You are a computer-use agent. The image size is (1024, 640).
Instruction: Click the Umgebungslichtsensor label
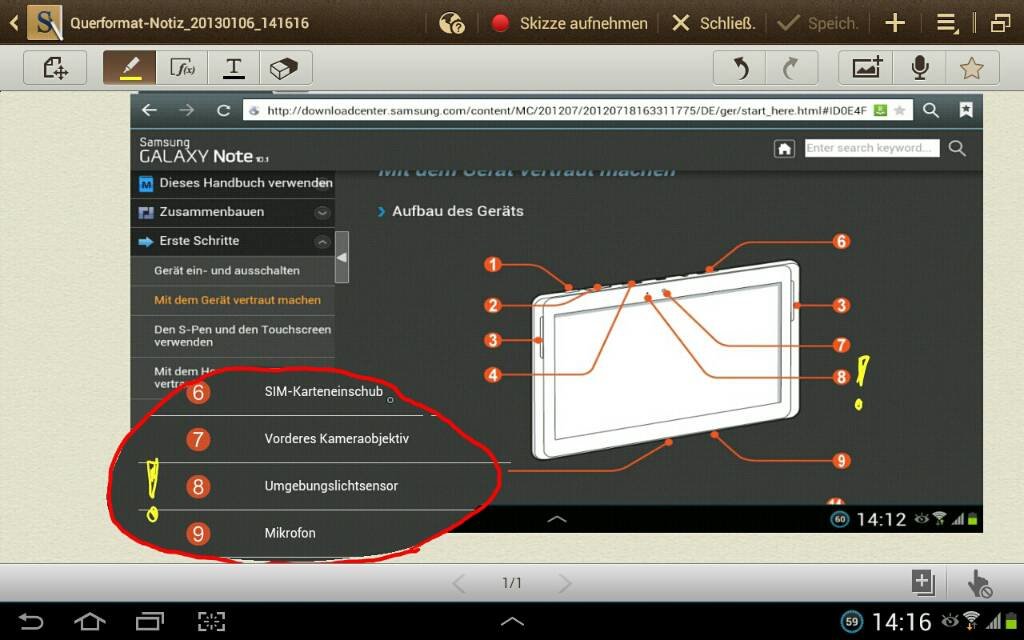click(x=331, y=486)
